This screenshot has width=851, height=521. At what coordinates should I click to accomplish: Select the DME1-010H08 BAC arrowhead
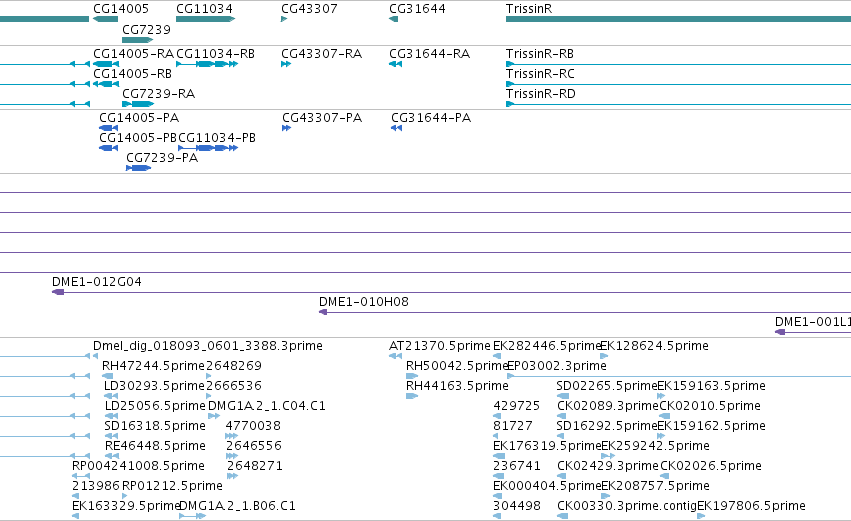click(x=323, y=312)
